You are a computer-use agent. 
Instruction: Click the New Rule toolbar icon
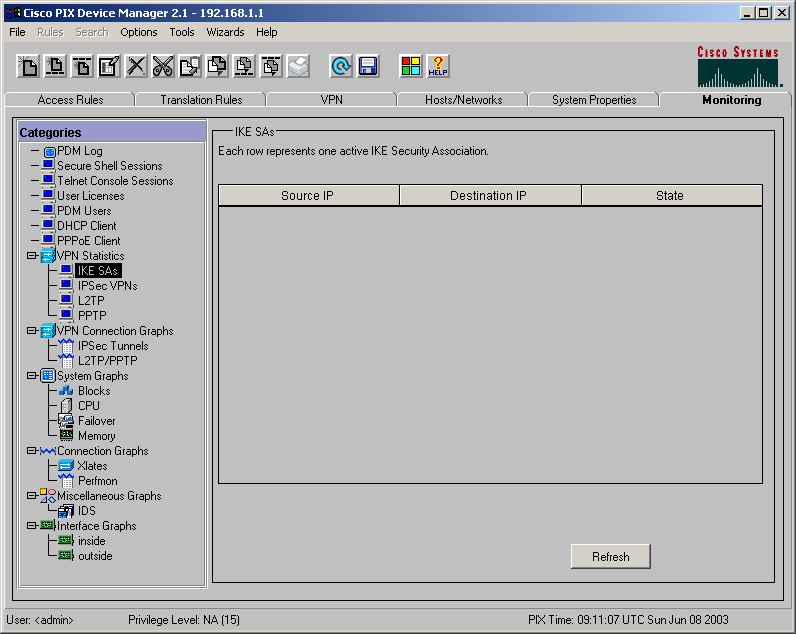tap(28, 66)
